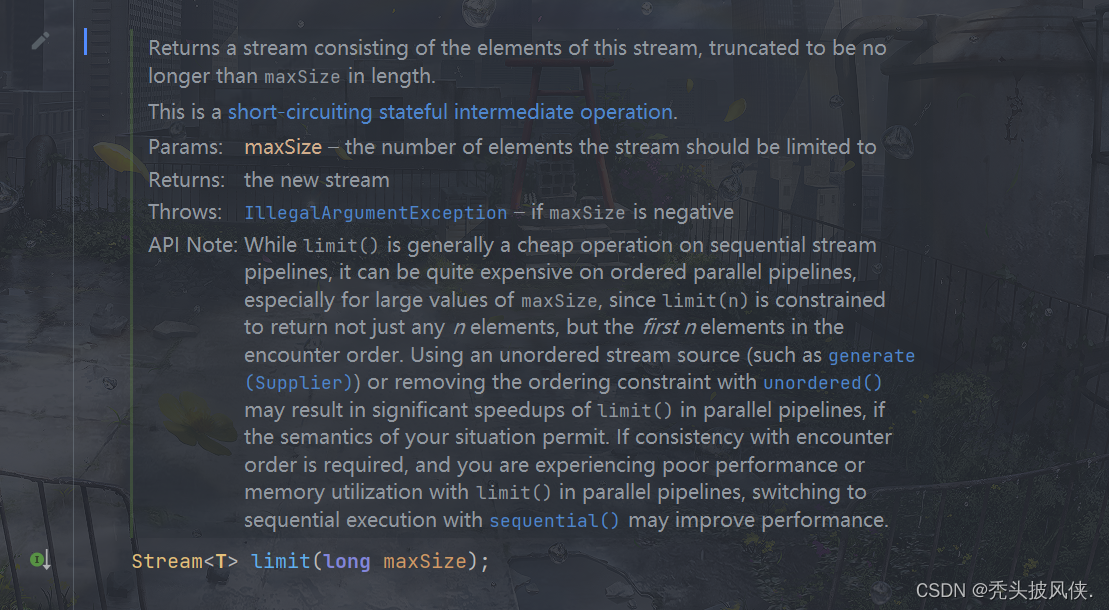Click the long keyword in the signature
Screen dimensions: 1109x610
point(347,561)
